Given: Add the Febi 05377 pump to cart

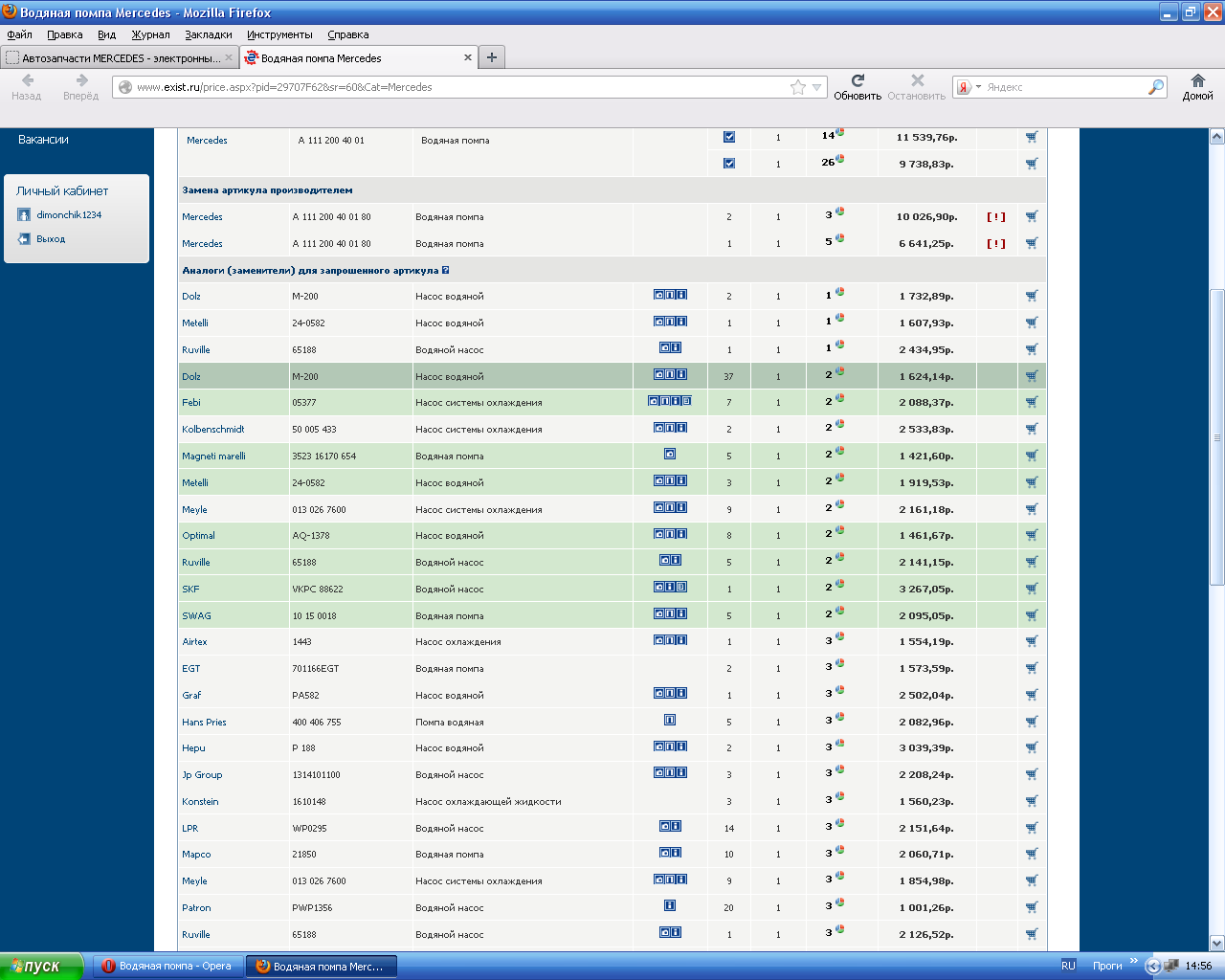Looking at the screenshot, I should (1032, 402).
